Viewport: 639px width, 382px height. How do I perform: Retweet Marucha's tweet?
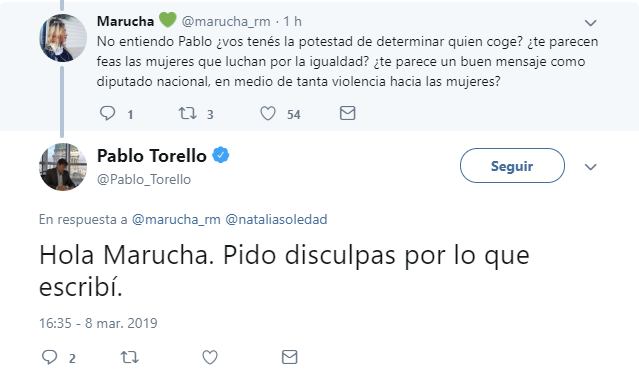(x=187, y=113)
